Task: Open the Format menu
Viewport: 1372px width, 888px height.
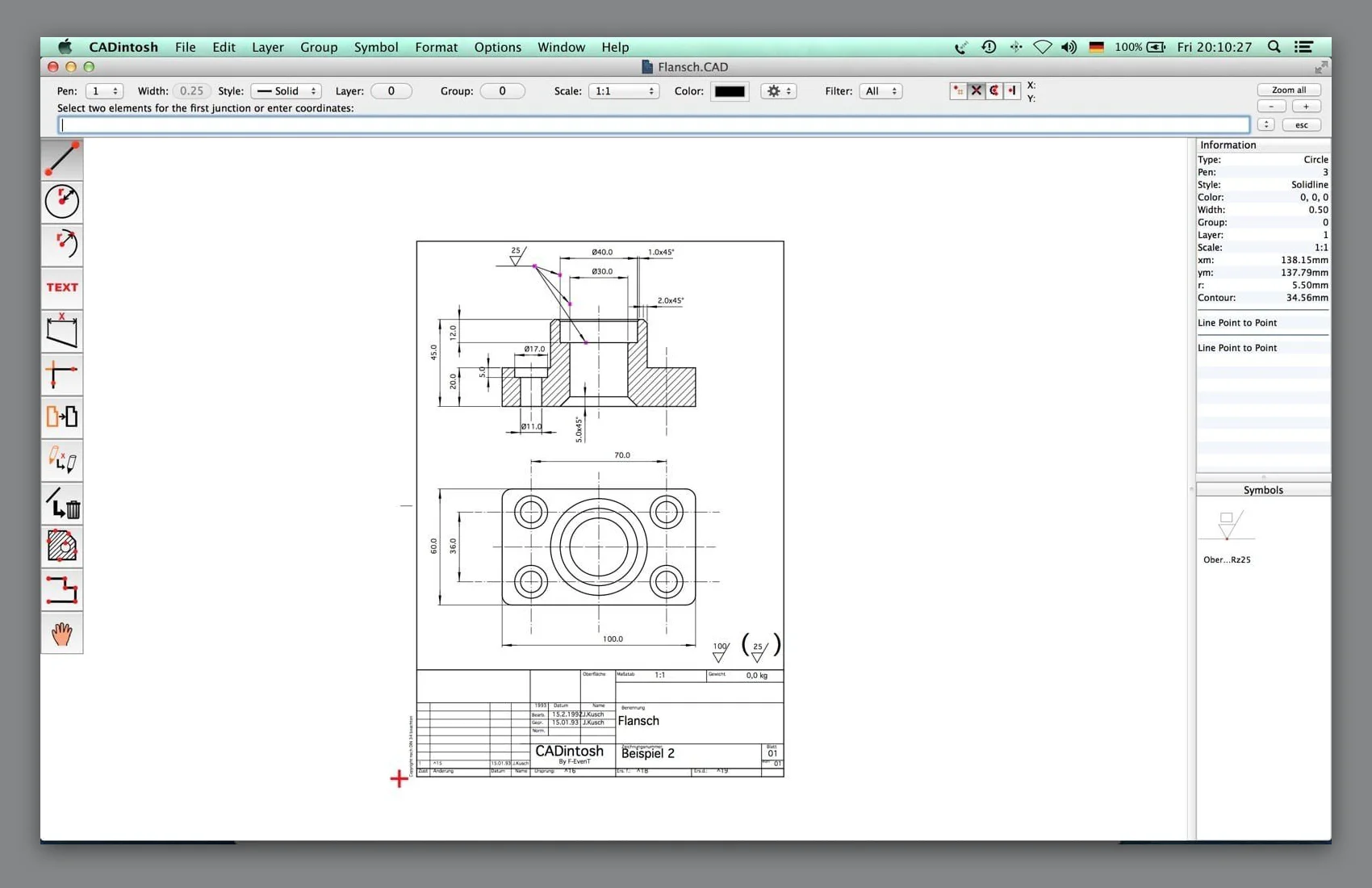Action: pyautogui.click(x=436, y=47)
